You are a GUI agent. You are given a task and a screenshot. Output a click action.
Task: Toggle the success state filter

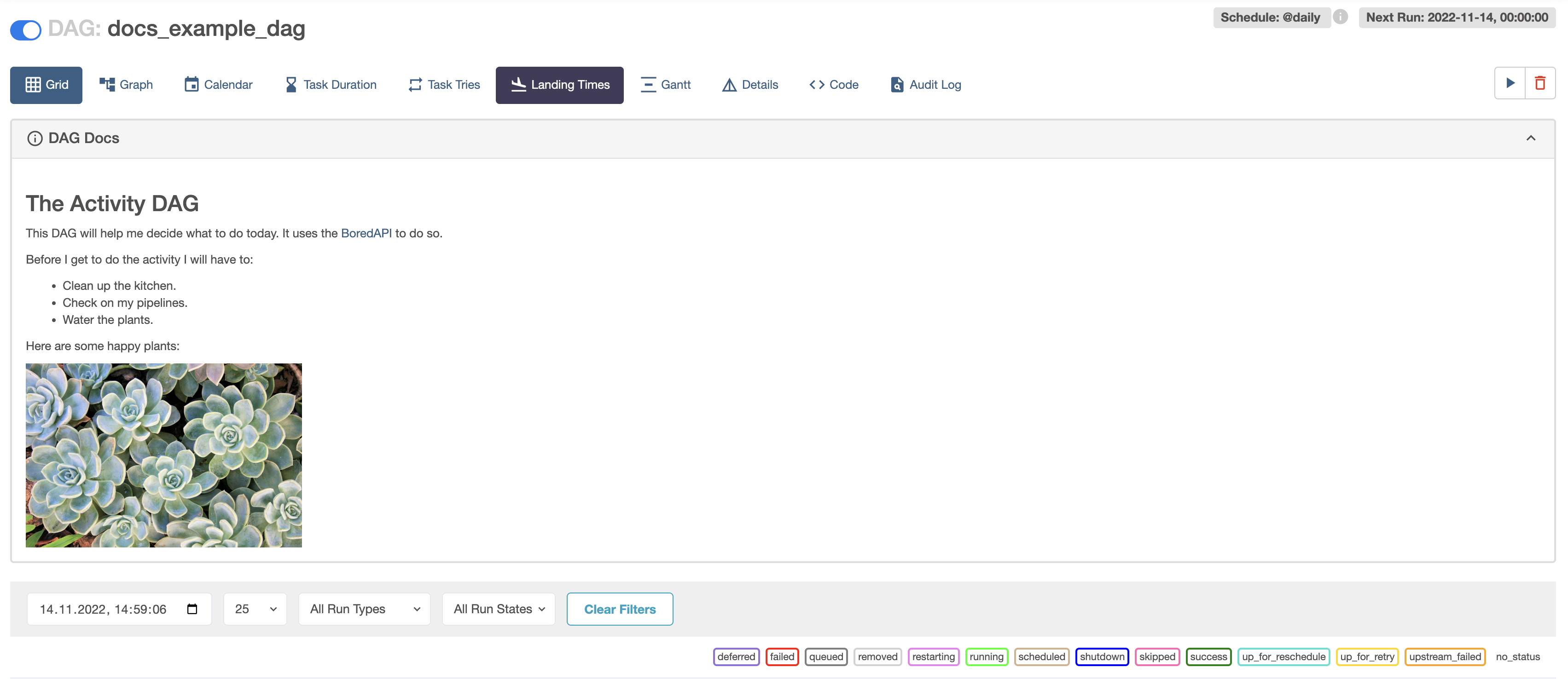click(1208, 657)
